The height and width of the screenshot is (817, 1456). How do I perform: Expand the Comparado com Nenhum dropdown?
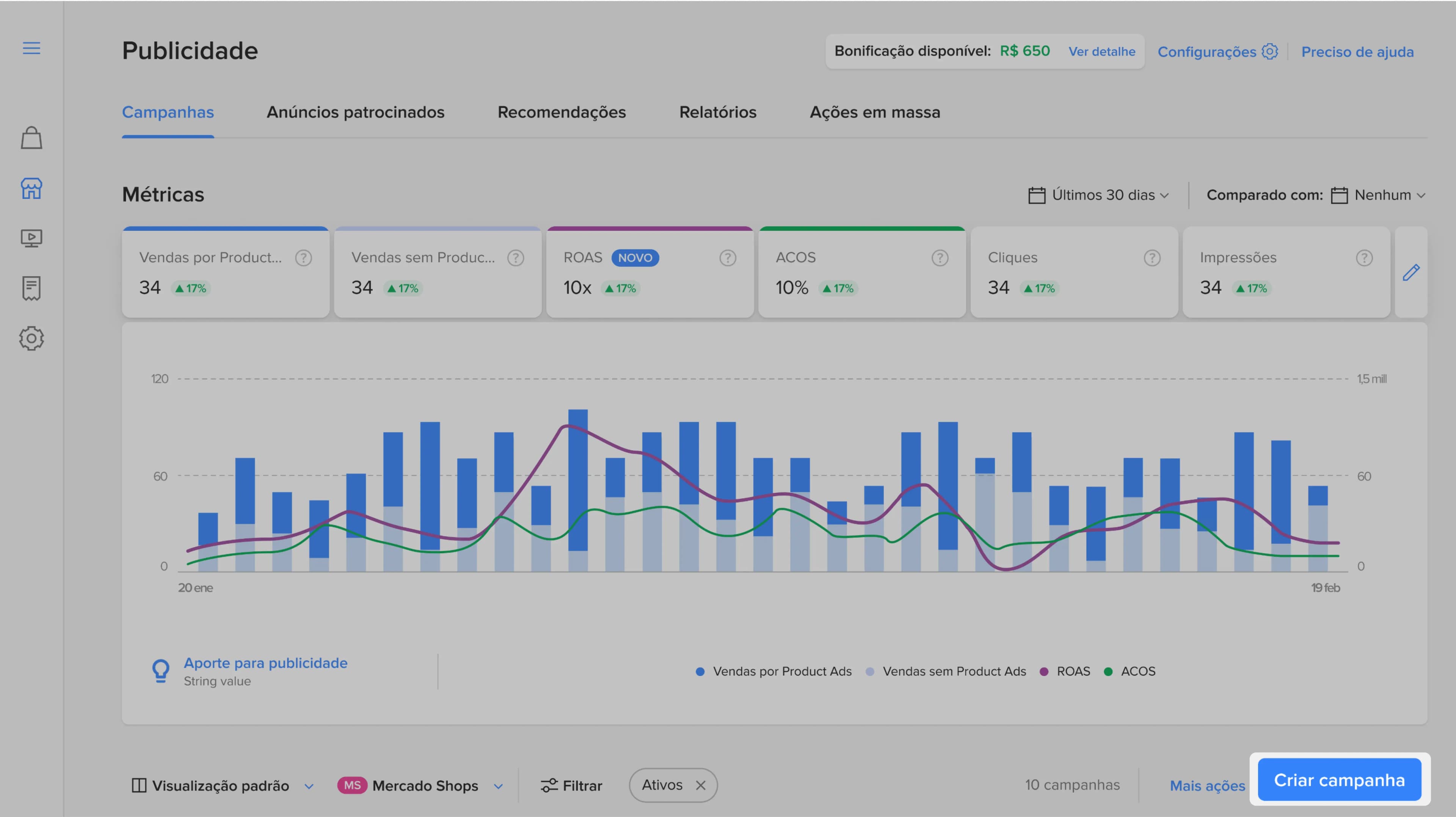pos(1378,195)
